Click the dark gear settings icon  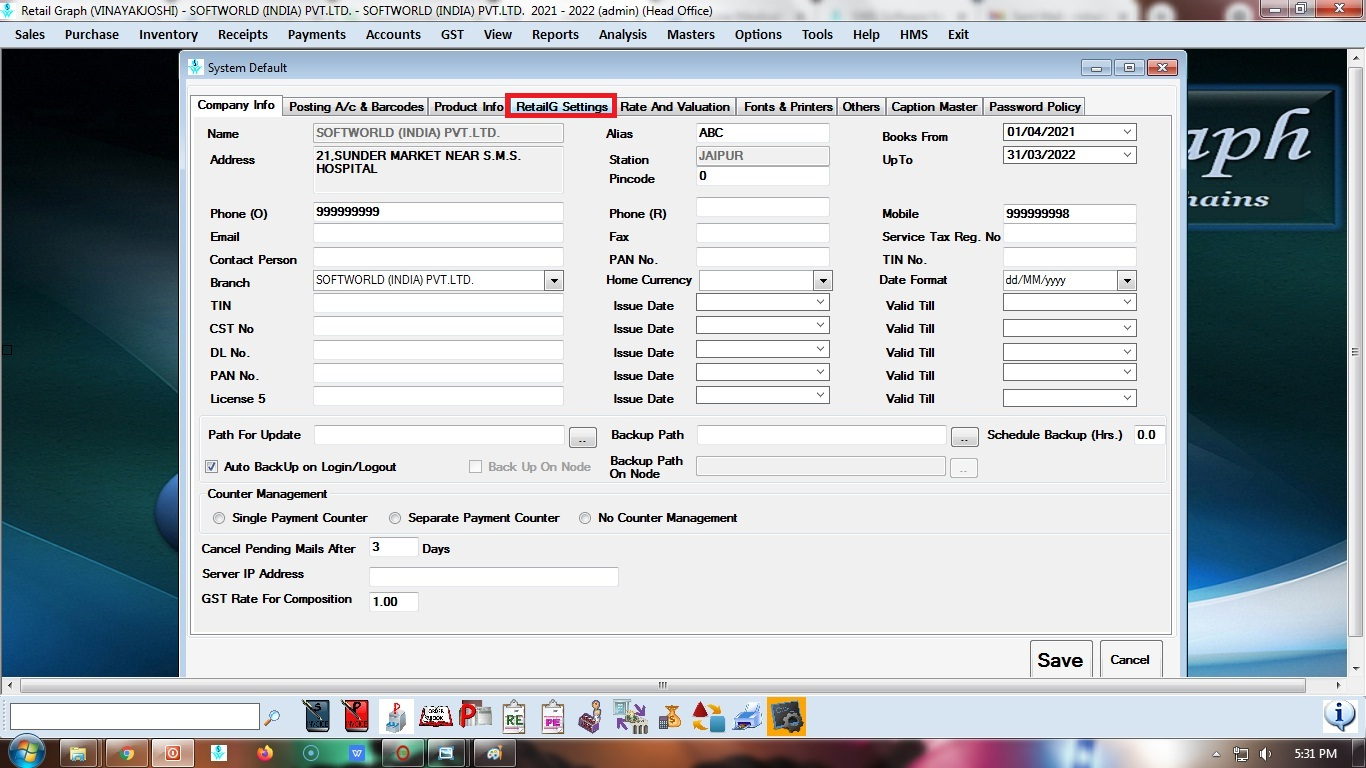[x=787, y=716]
